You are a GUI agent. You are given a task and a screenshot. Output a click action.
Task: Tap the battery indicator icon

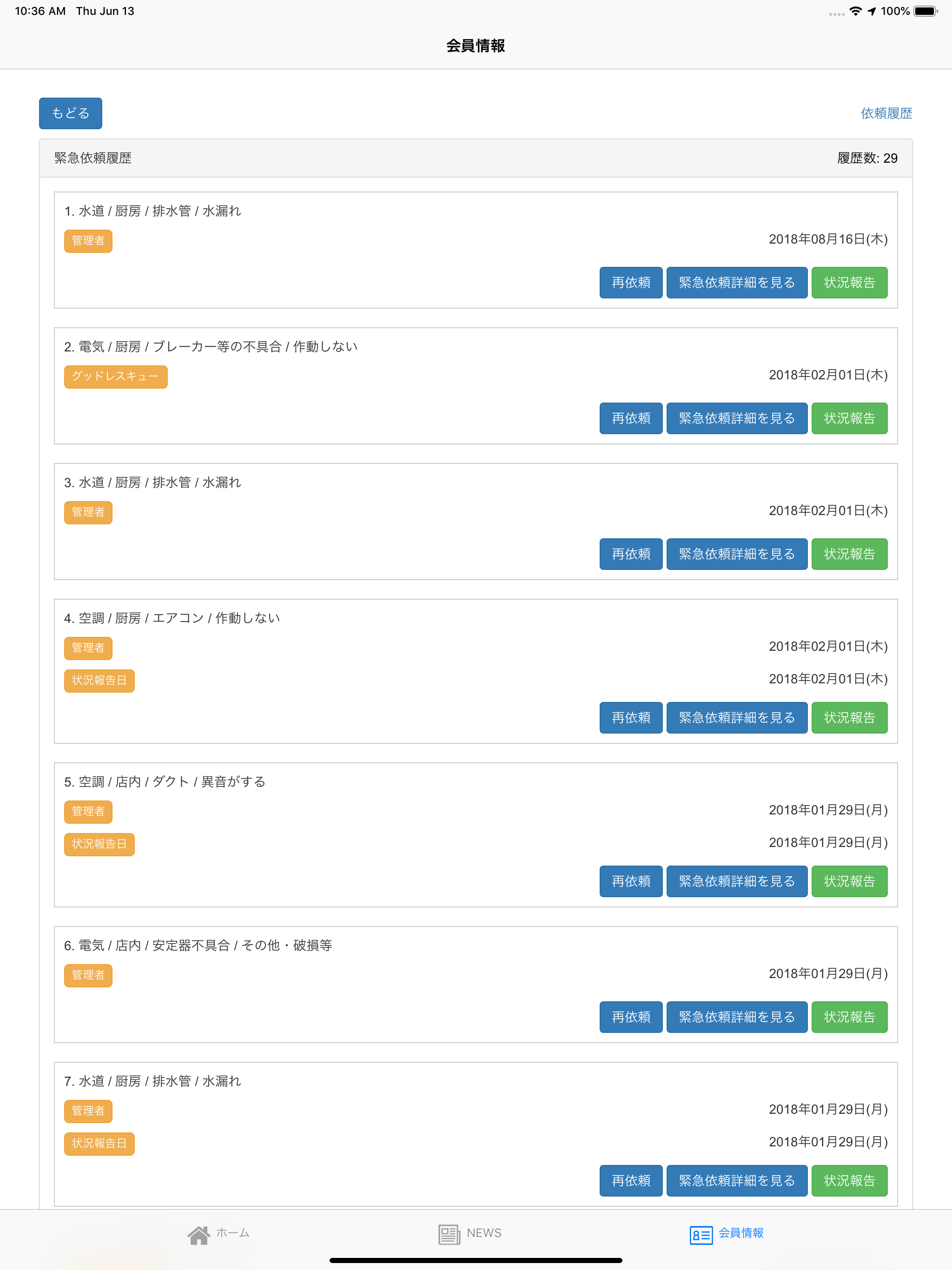pos(925,11)
